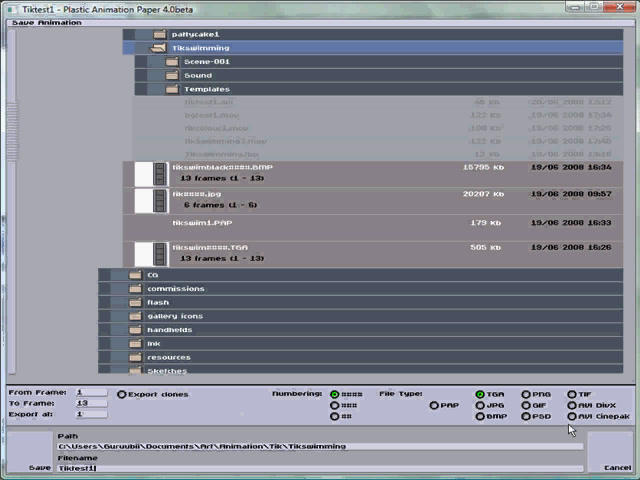Click the cg folder icon
Image resolution: width=640 pixels, height=480 pixels.
coord(135,275)
